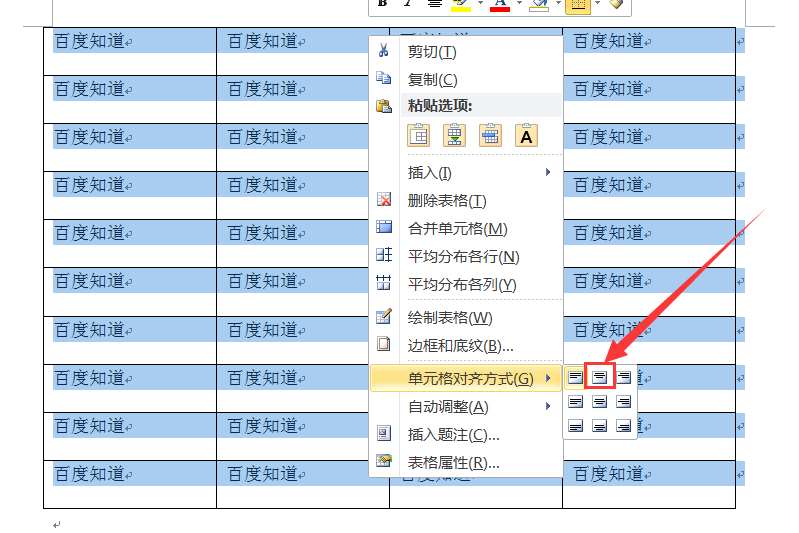Open highlight color dropdown arrow

click(x=480, y=4)
